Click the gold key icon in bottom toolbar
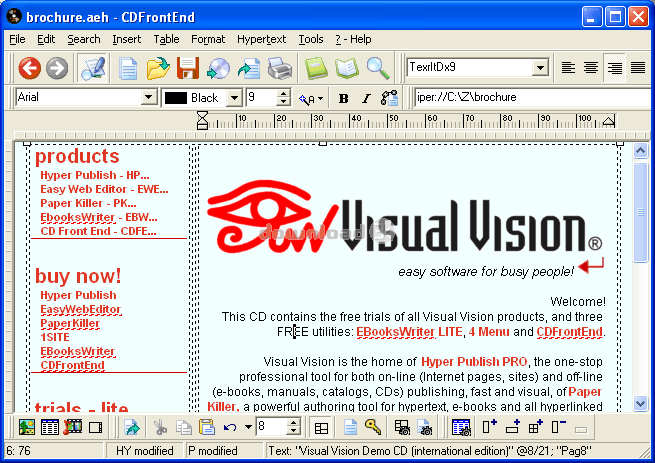The image size is (655, 463). [x=372, y=427]
